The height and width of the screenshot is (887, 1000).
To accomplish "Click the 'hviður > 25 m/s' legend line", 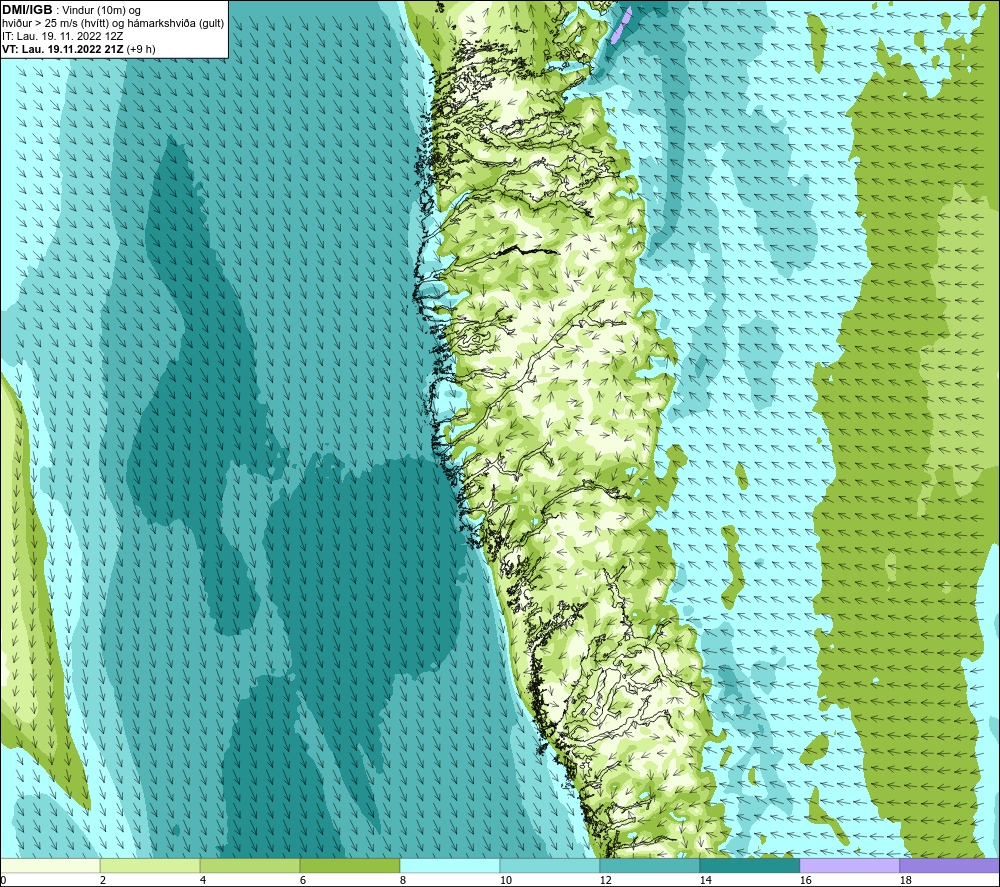I will pos(113,24).
